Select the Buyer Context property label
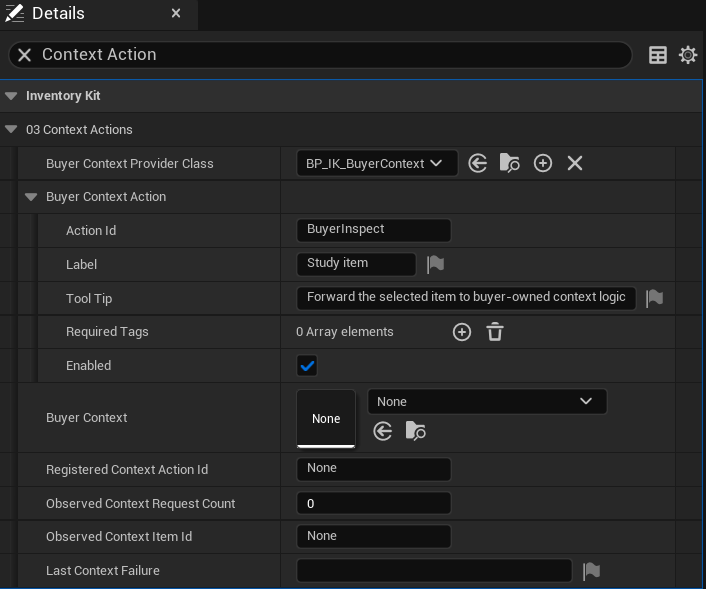Screen dimensions: 706x589 [86, 418]
